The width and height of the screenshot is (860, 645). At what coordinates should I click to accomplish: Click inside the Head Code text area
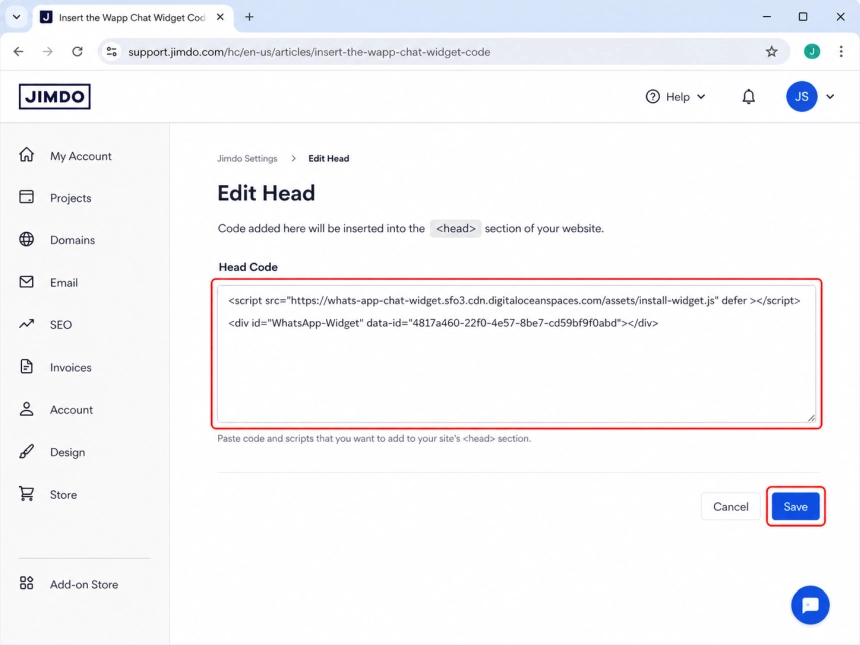tap(516, 354)
